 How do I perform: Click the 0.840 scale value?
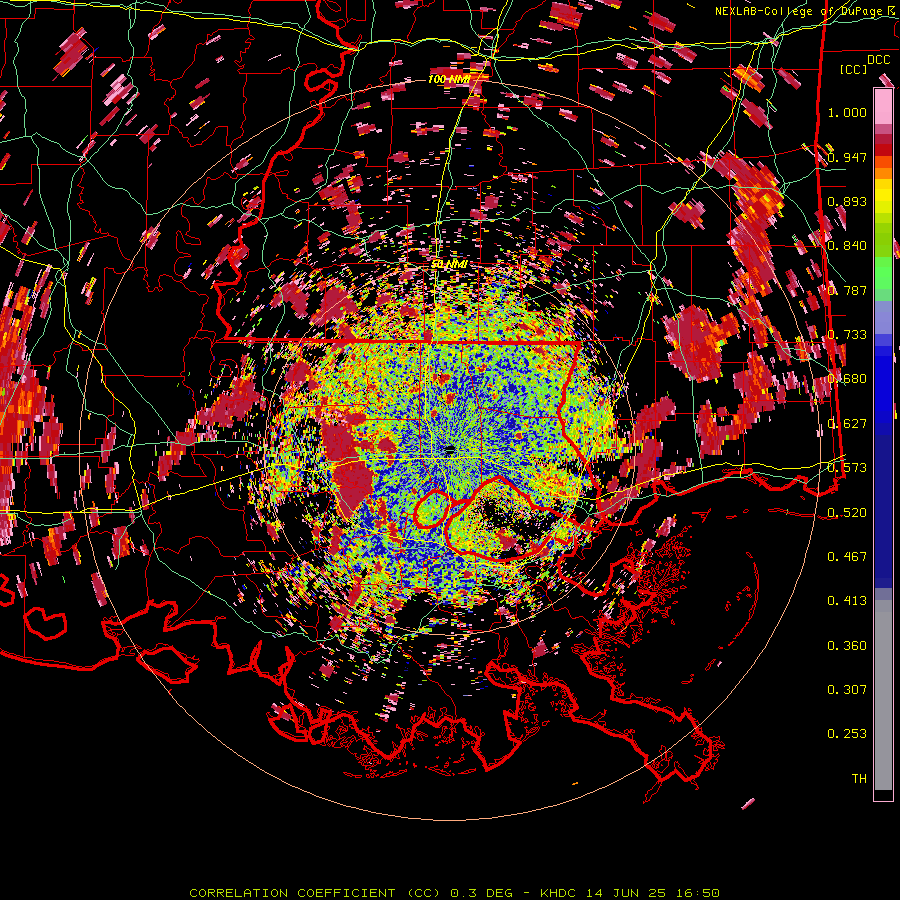[x=847, y=245]
